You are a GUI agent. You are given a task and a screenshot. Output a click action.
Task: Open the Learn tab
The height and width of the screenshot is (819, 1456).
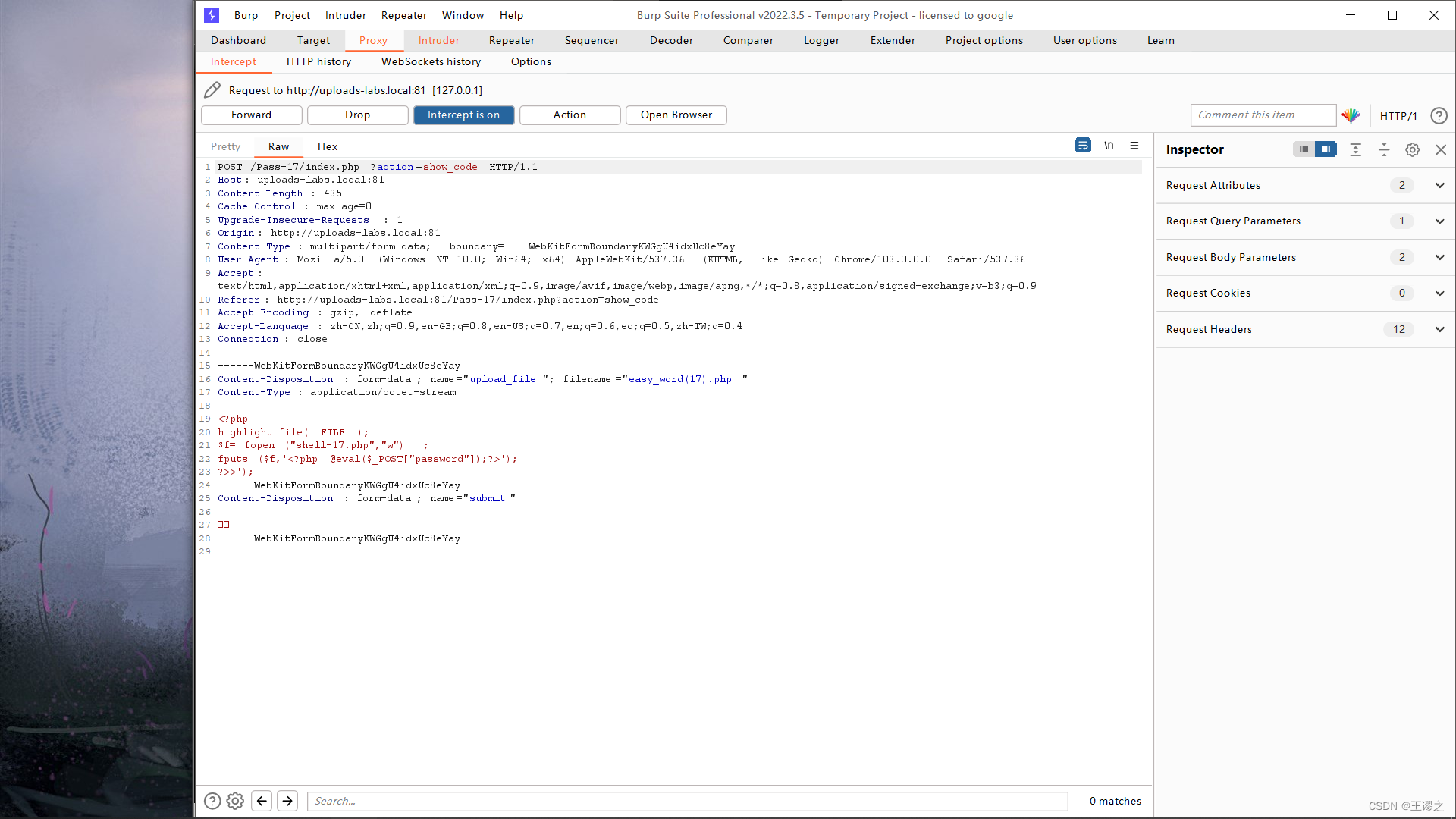1160,41
